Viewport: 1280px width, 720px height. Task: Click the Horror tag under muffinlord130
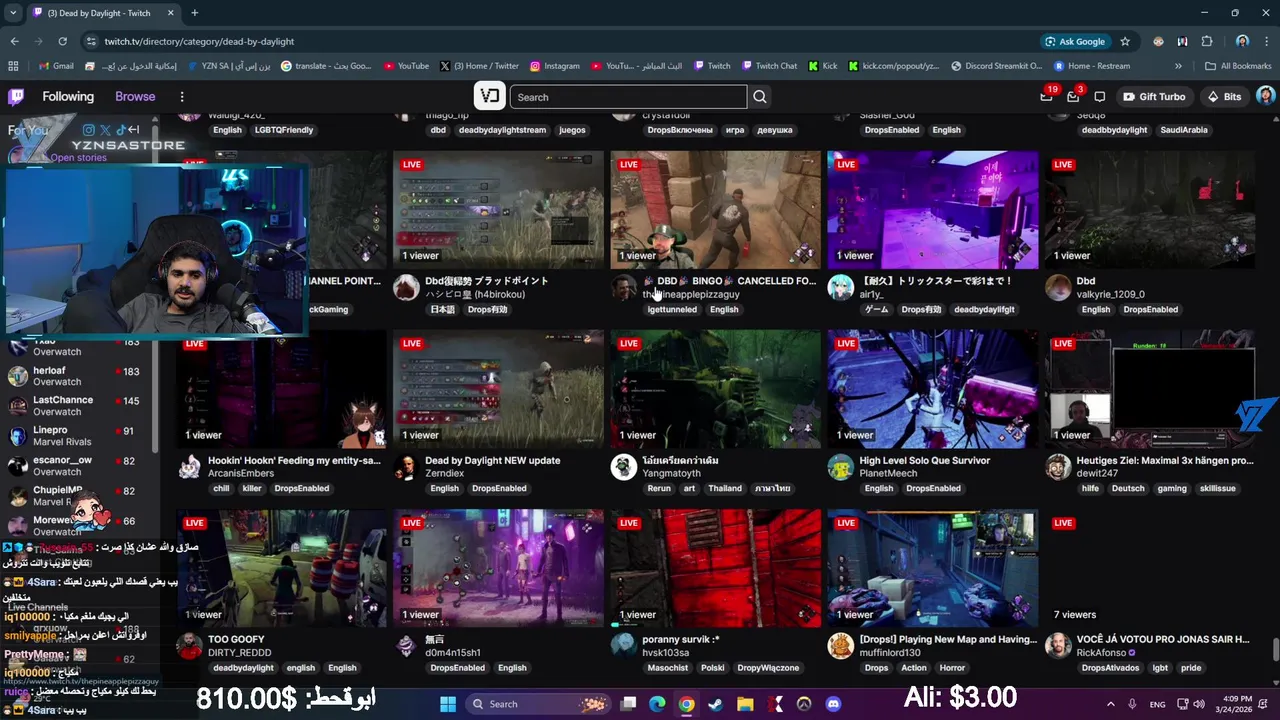click(x=952, y=668)
